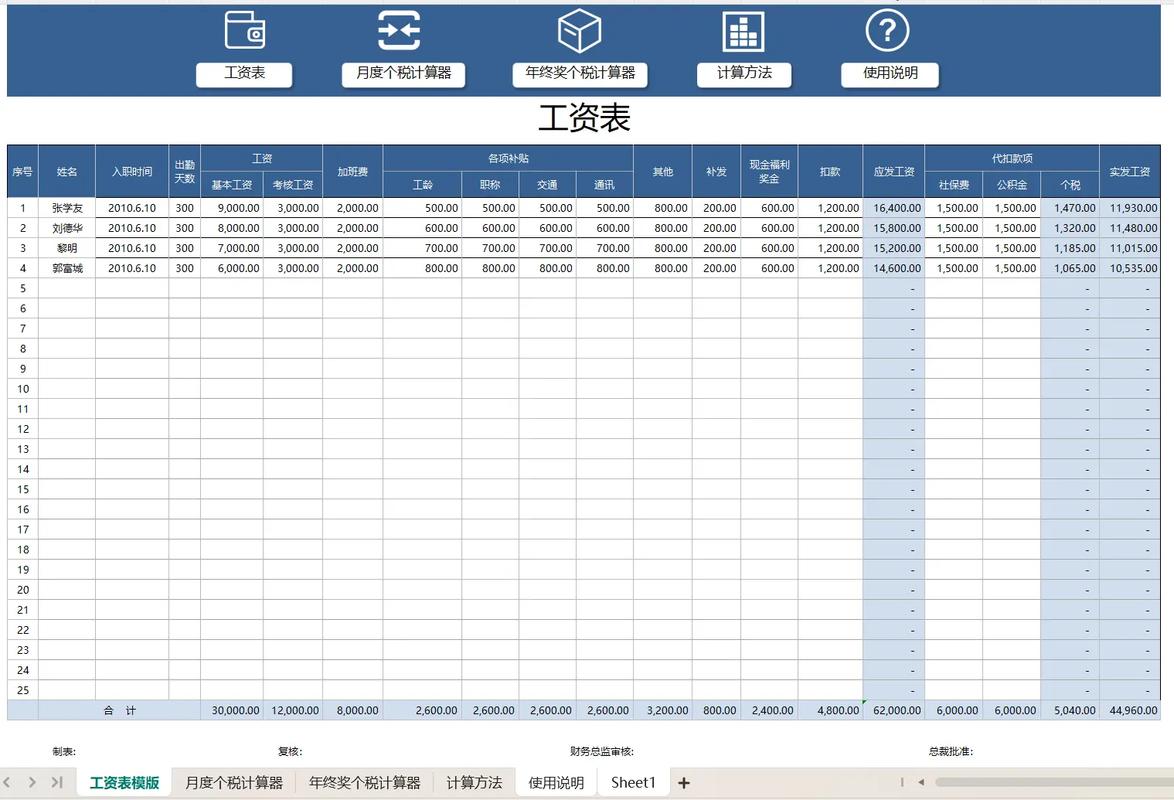Click the 财务总监审核: label

[601, 751]
